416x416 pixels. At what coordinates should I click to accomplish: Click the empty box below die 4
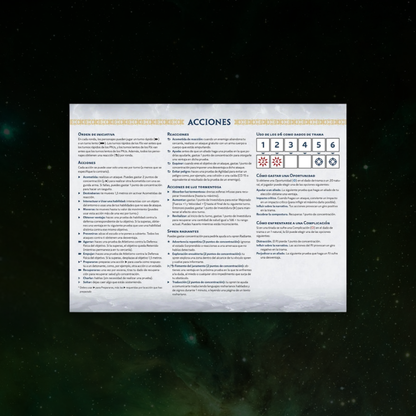[305, 162]
